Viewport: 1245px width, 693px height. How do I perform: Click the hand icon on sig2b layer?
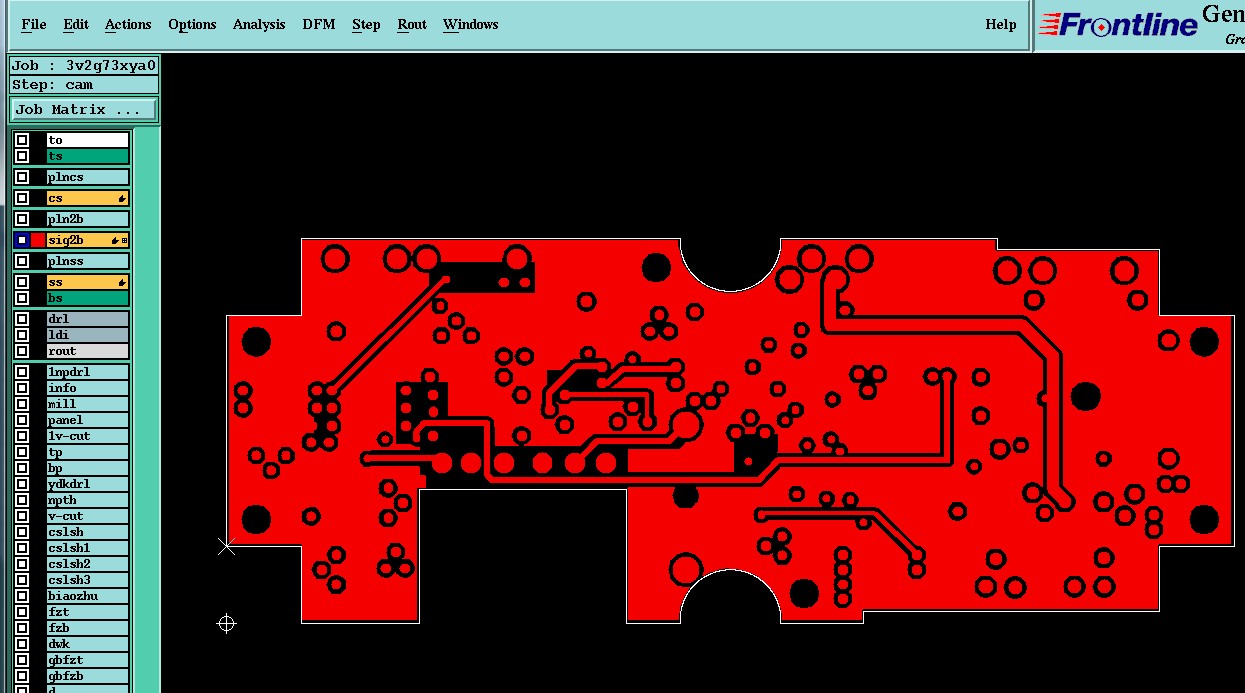(115, 240)
